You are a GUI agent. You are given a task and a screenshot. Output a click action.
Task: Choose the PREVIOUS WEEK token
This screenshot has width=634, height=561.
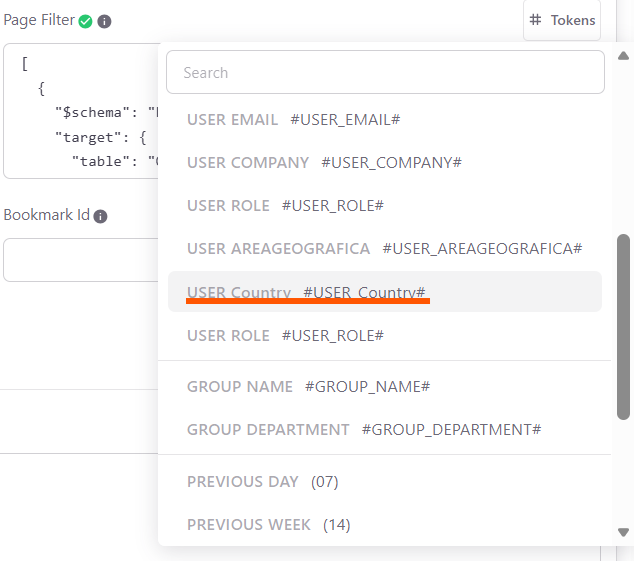(x=268, y=525)
